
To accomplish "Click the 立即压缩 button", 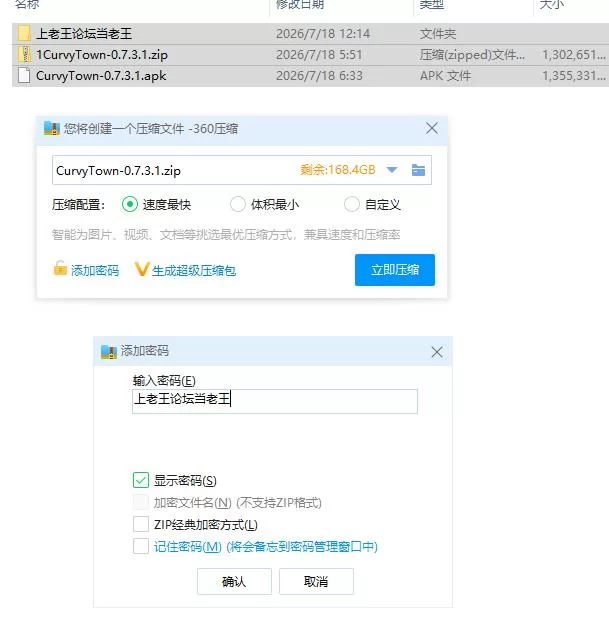I will (x=395, y=270).
